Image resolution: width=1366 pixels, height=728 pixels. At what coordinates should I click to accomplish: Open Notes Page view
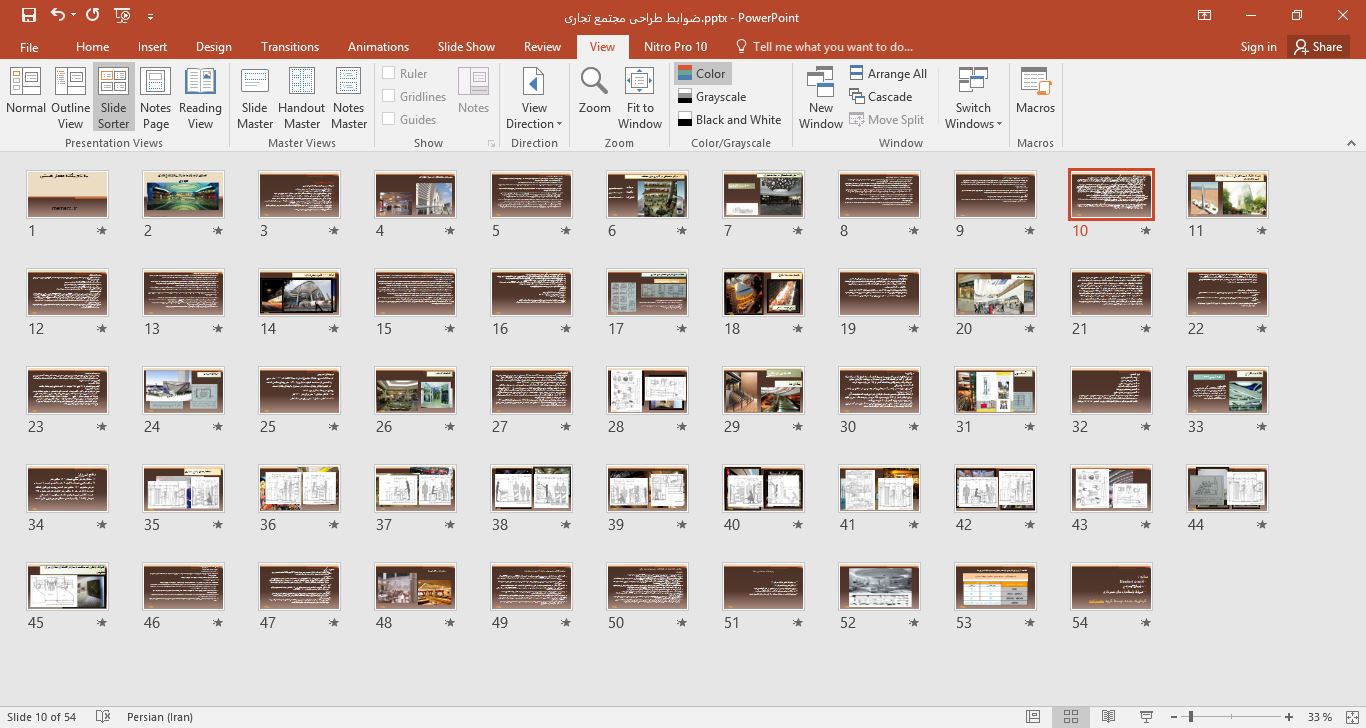[x=155, y=97]
